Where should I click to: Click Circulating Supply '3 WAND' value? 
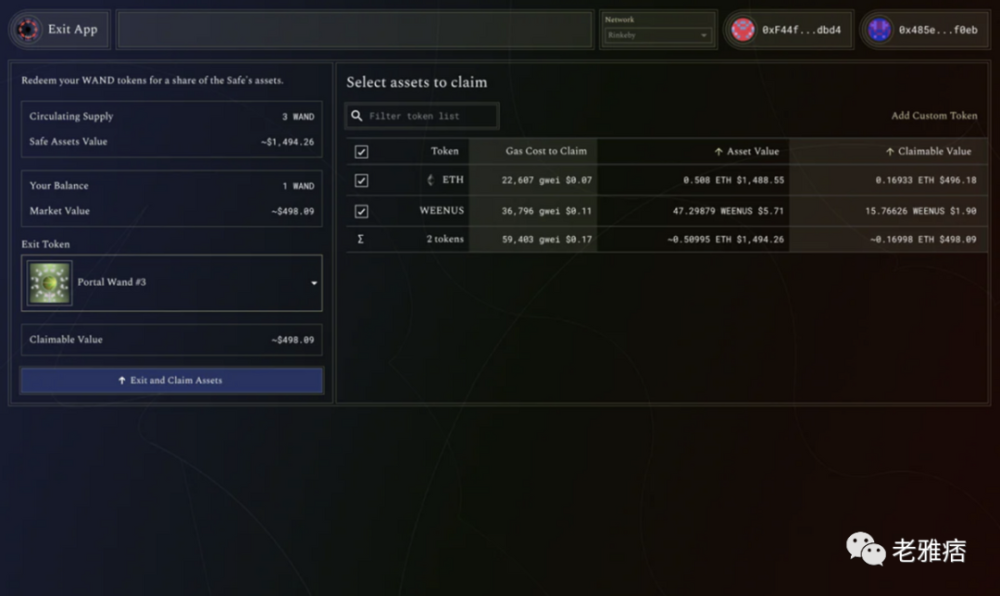pos(298,117)
